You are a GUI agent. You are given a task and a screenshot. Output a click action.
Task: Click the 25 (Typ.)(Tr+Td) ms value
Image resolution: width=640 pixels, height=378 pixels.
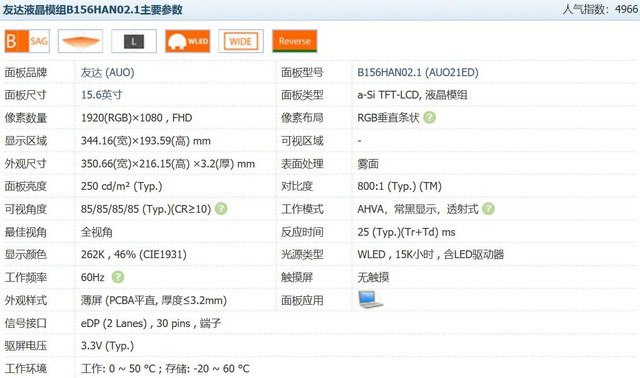[406, 232]
